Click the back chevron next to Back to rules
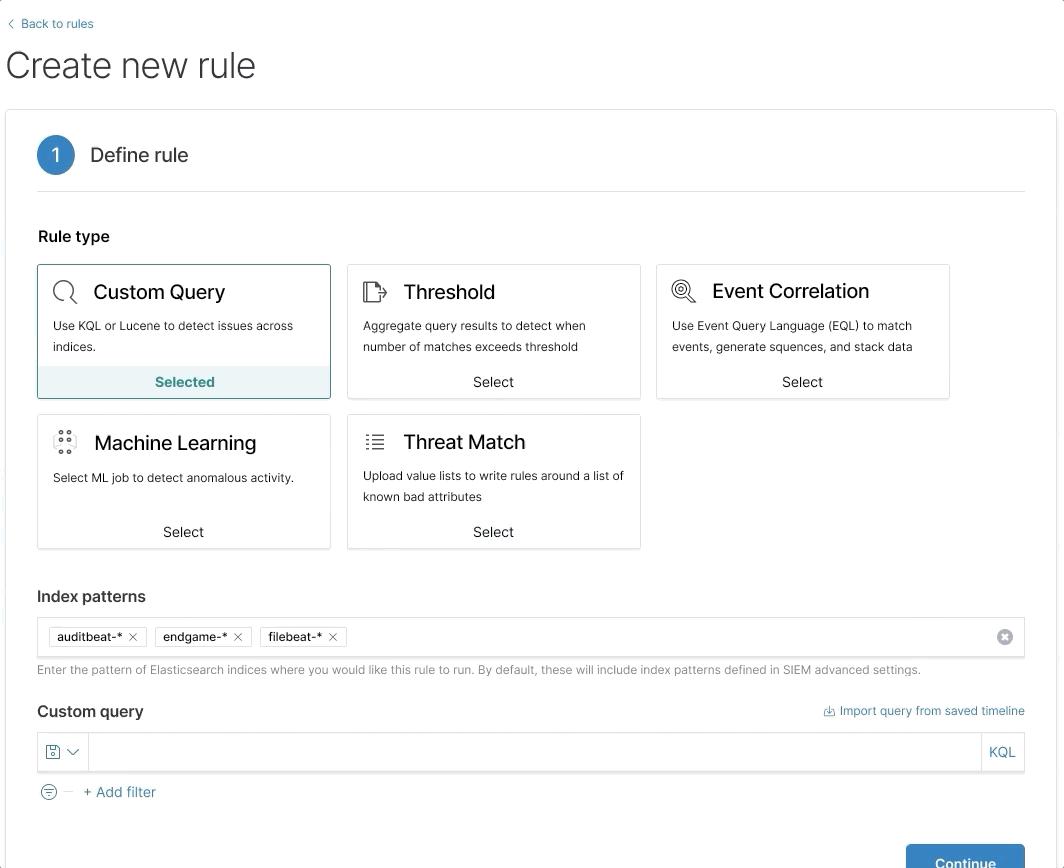Image resolution: width=1064 pixels, height=868 pixels. tap(10, 23)
